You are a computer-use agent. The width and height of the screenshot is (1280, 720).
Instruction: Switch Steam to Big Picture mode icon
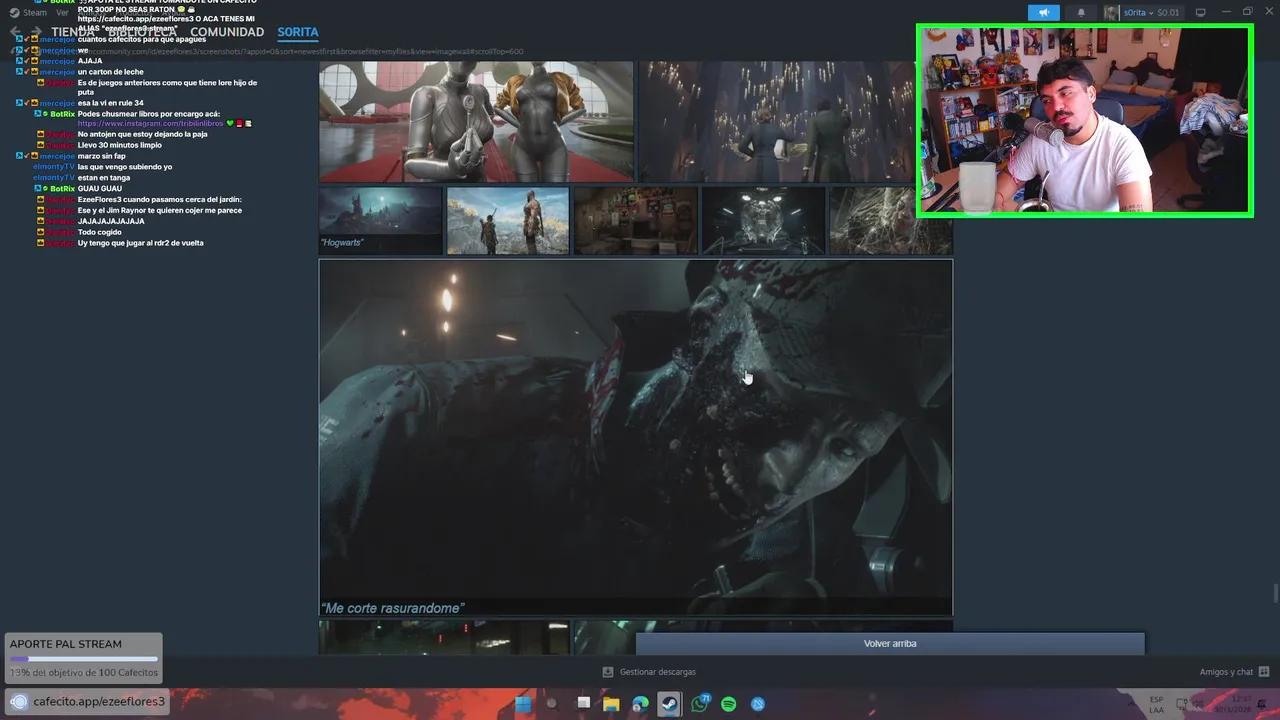click(x=1200, y=13)
